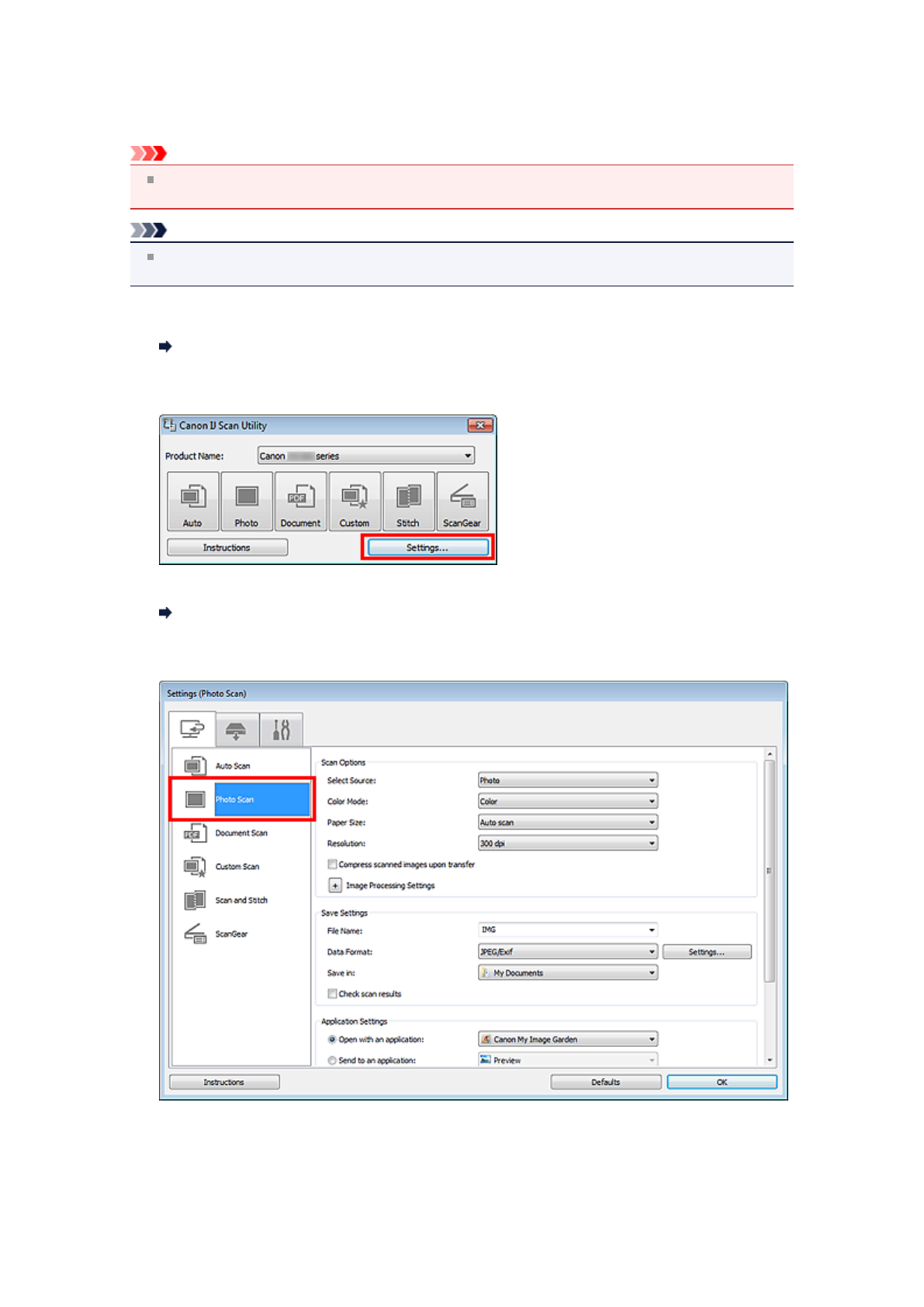This screenshot has height=1307, width=924.
Task: Open the Resolution 300 dpi dropdown
Action: click(568, 843)
